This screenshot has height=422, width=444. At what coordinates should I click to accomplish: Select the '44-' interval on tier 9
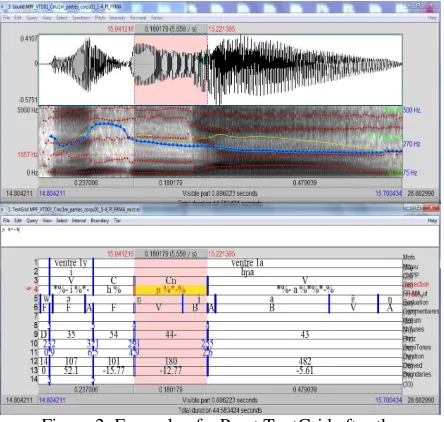[x=171, y=334]
